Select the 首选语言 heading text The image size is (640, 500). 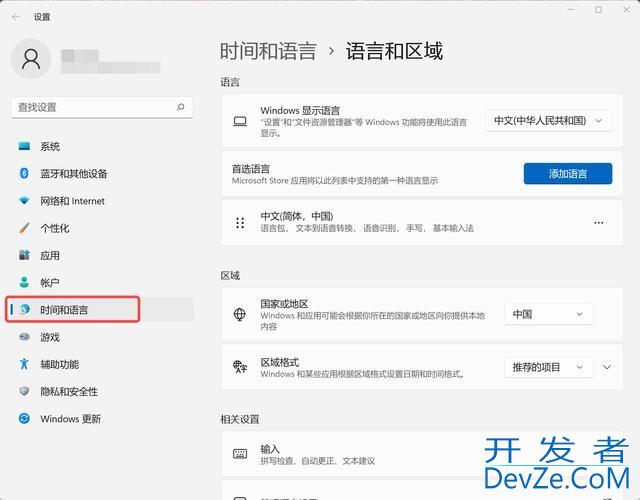(x=251, y=169)
